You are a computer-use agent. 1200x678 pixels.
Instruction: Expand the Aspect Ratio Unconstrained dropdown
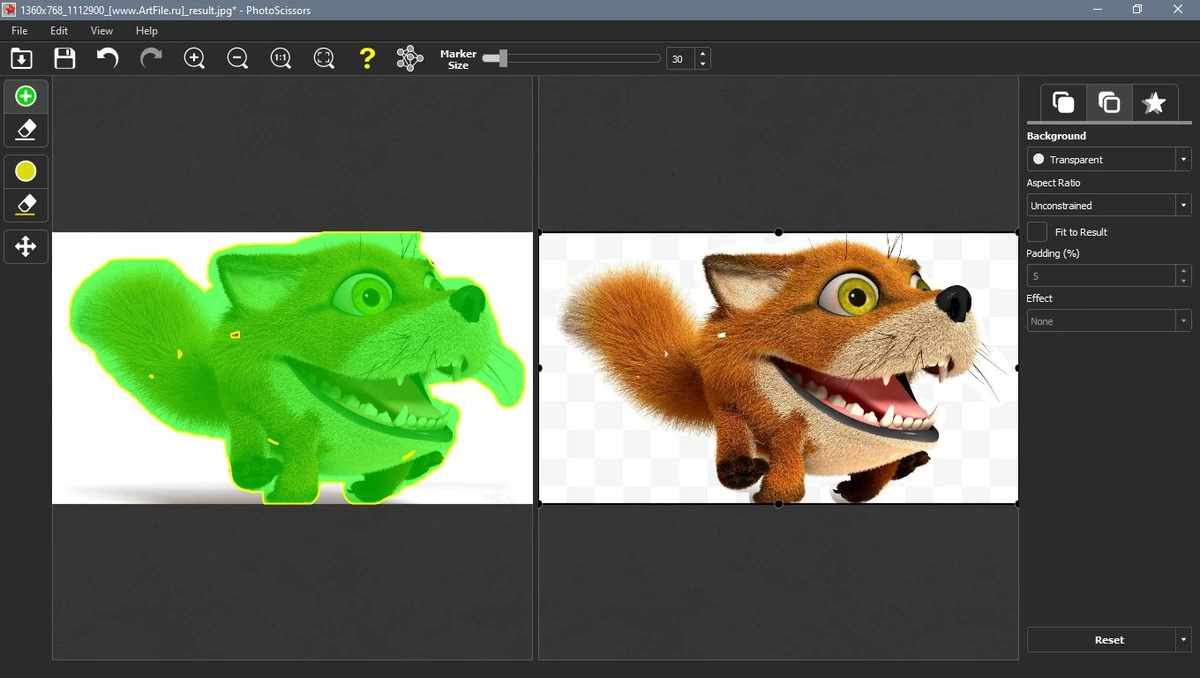[x=1183, y=205]
